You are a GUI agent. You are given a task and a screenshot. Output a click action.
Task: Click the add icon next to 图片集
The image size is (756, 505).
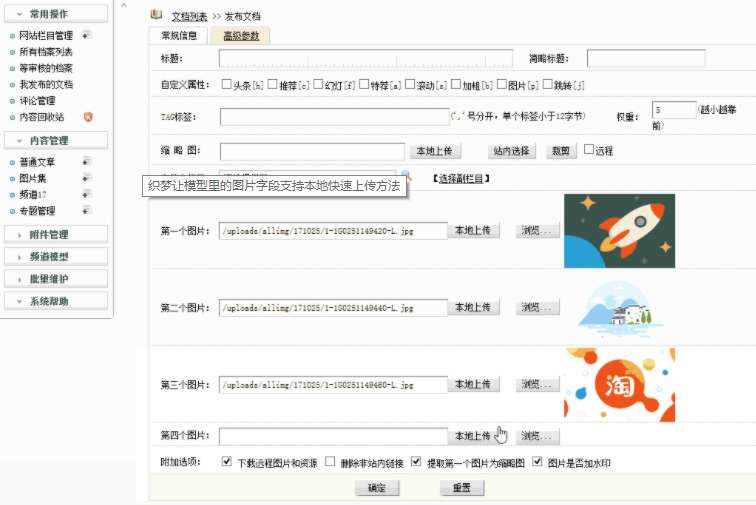(x=86, y=178)
